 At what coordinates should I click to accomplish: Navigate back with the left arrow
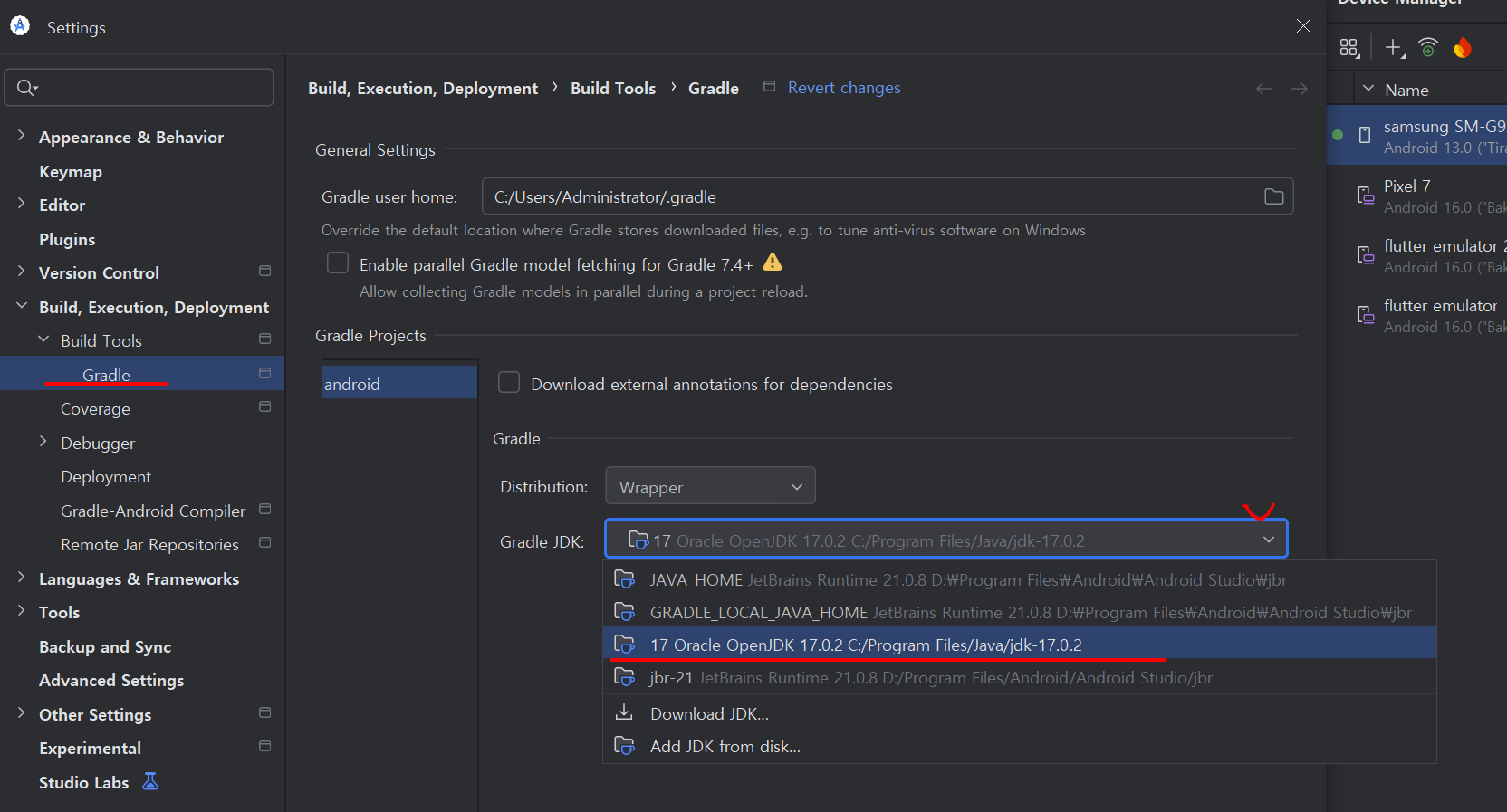coord(1264,88)
